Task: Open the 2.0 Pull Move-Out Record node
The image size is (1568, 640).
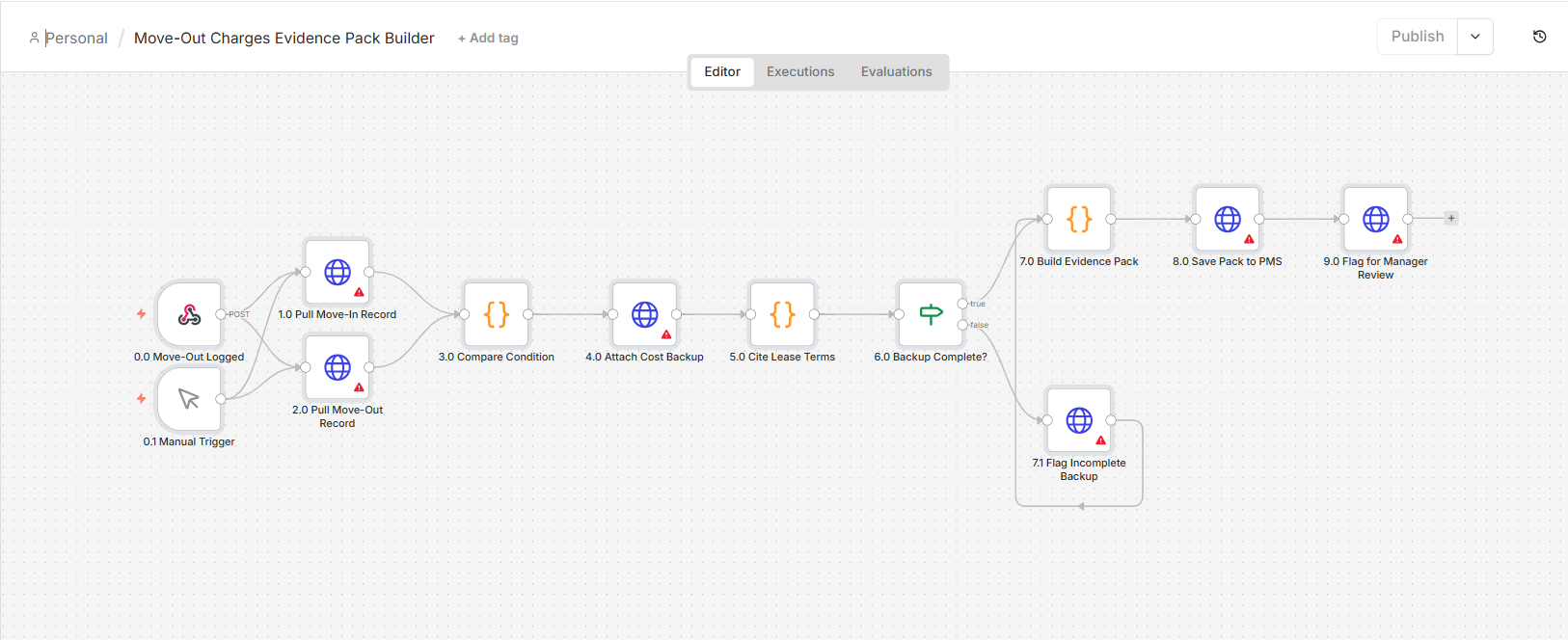Action: click(338, 367)
